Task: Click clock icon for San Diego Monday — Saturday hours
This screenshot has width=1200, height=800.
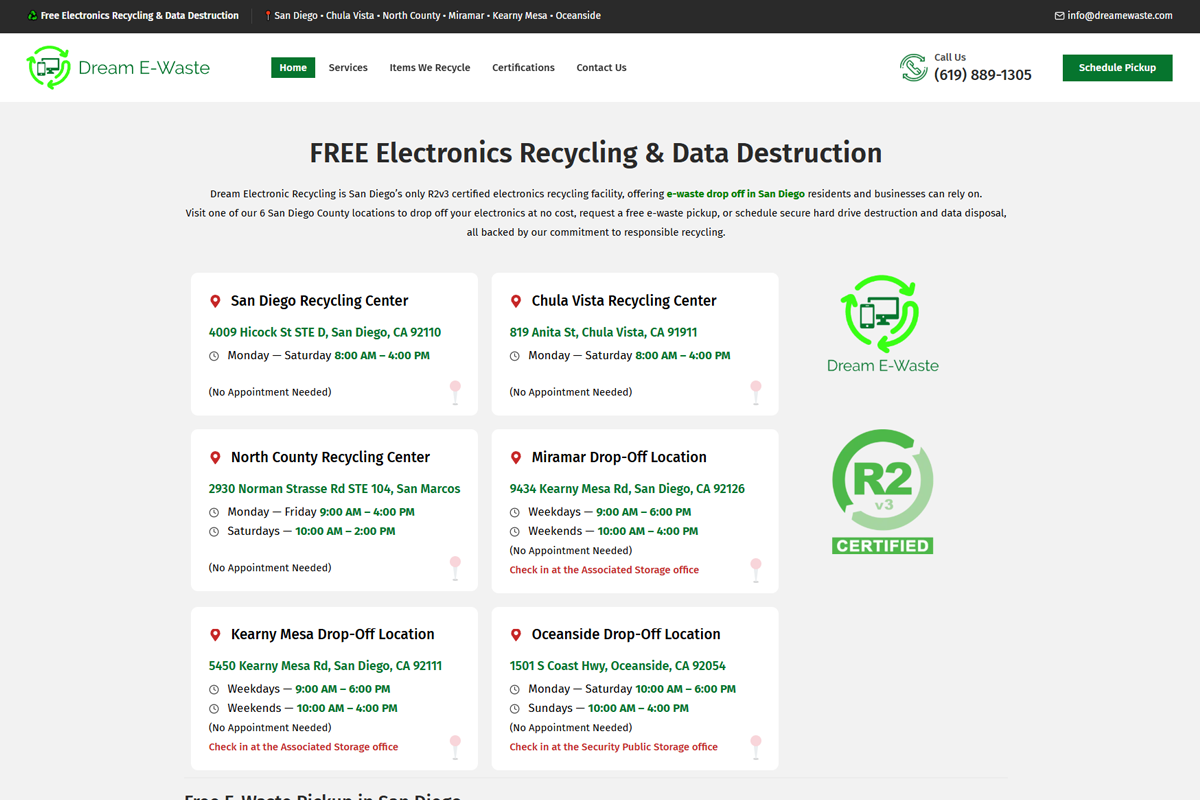Action: 214,356
